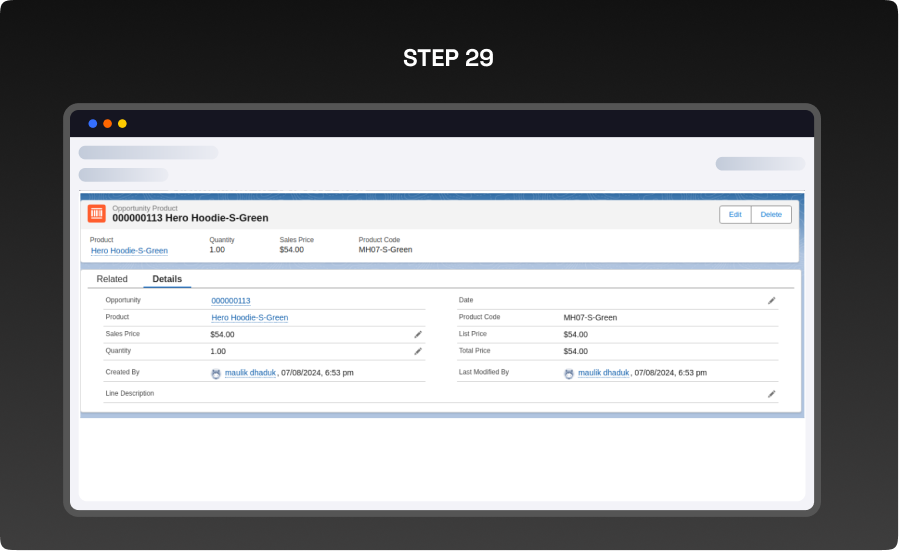This screenshot has height=551, width=899.
Task: Click the pencil icon in Date row
Action: point(771,300)
